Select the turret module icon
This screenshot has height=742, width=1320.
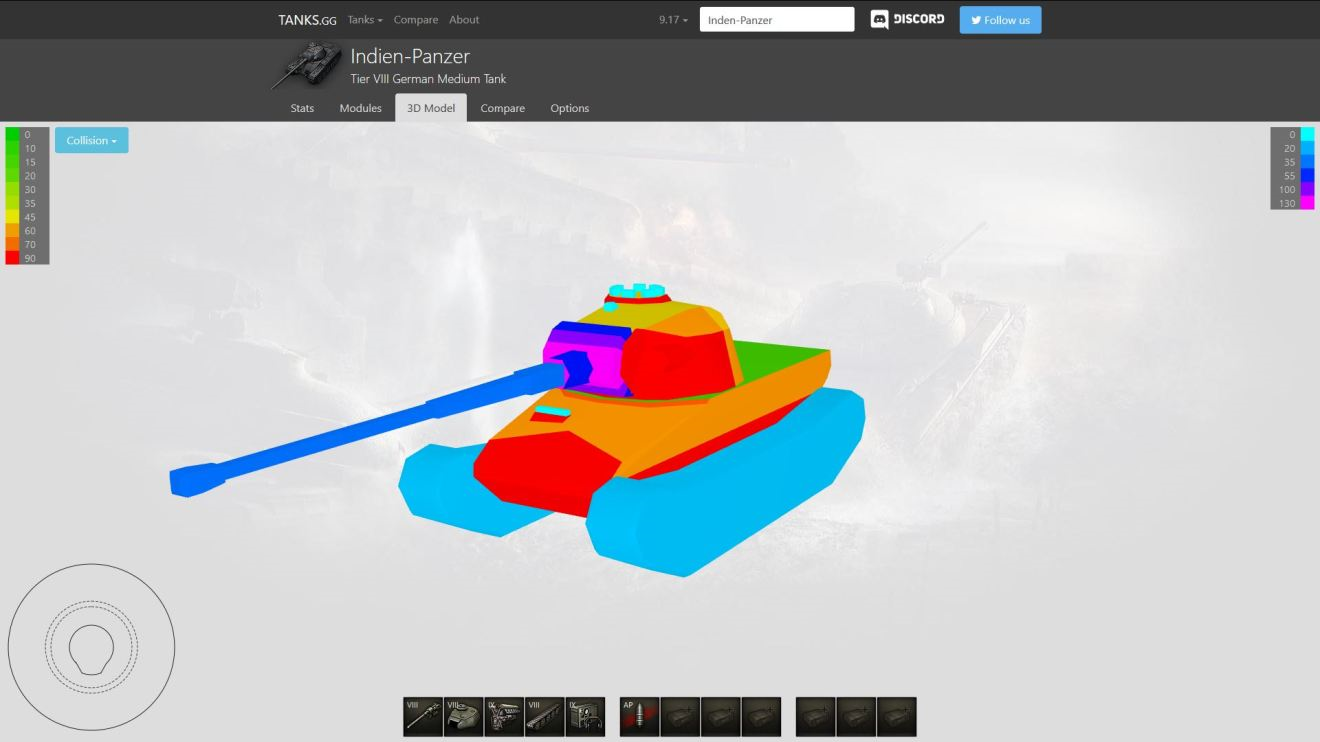tap(464, 717)
